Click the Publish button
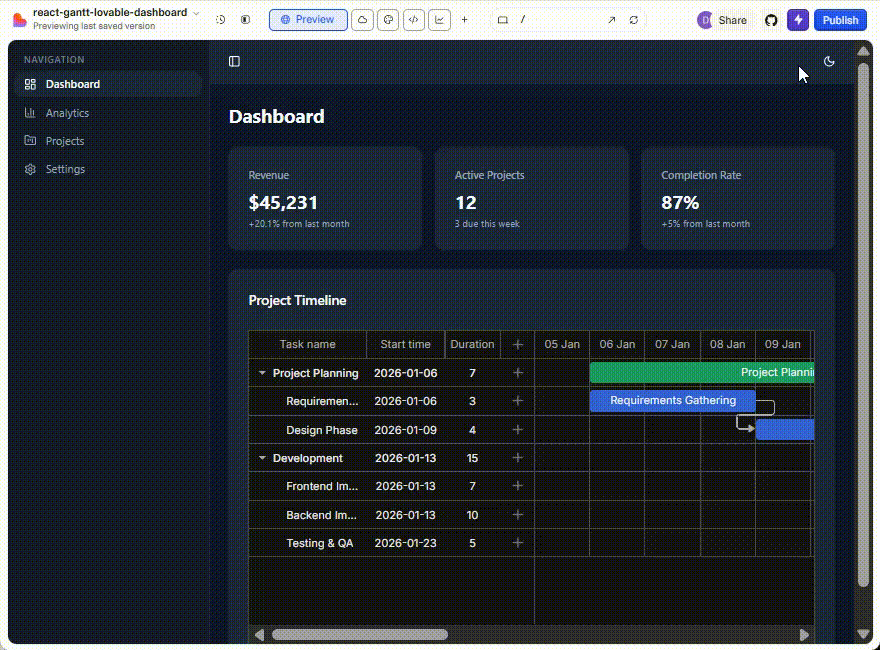Viewport: 880px width, 650px height. pyautogui.click(x=840, y=20)
